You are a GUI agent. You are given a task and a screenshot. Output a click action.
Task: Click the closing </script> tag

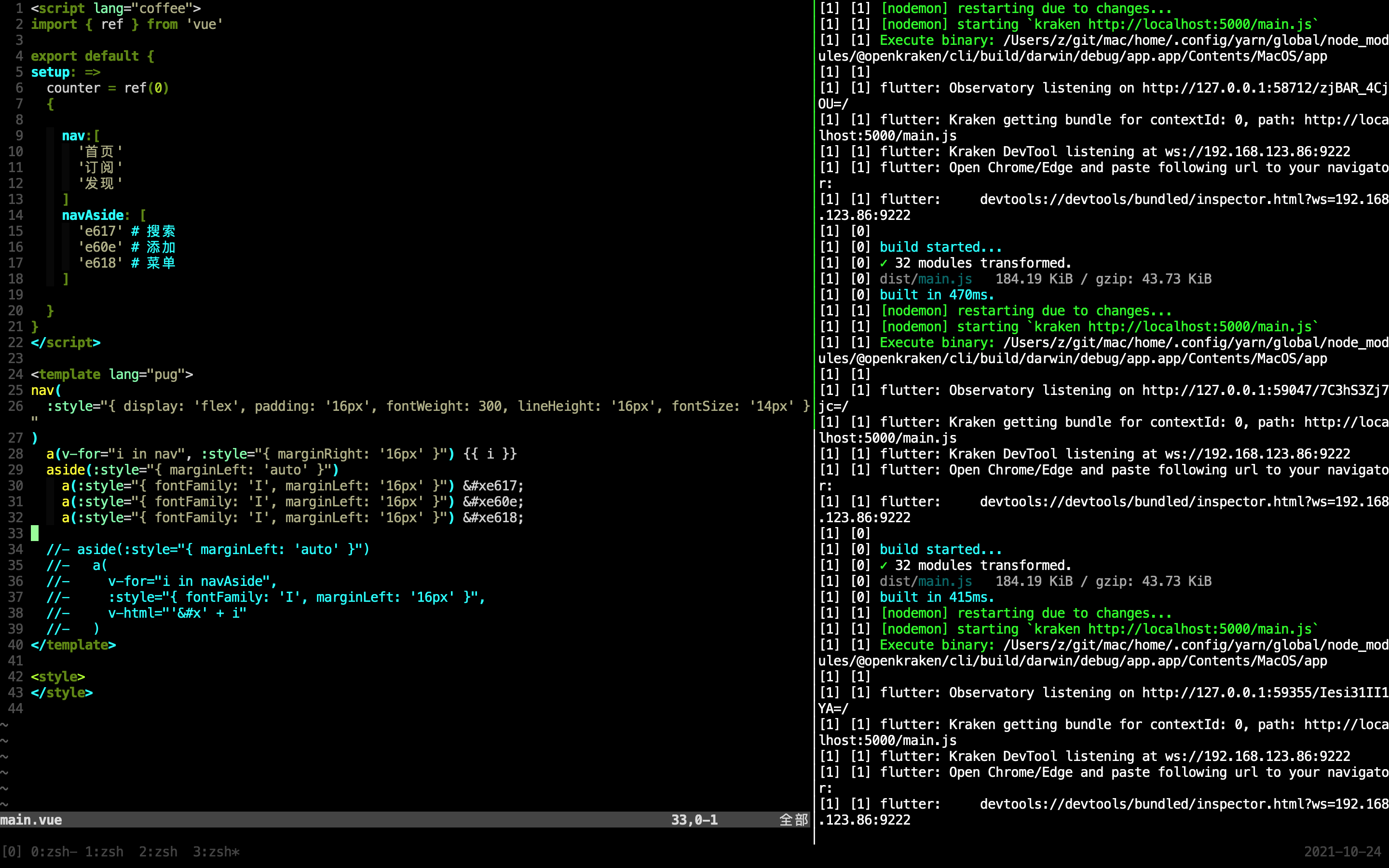[66, 342]
